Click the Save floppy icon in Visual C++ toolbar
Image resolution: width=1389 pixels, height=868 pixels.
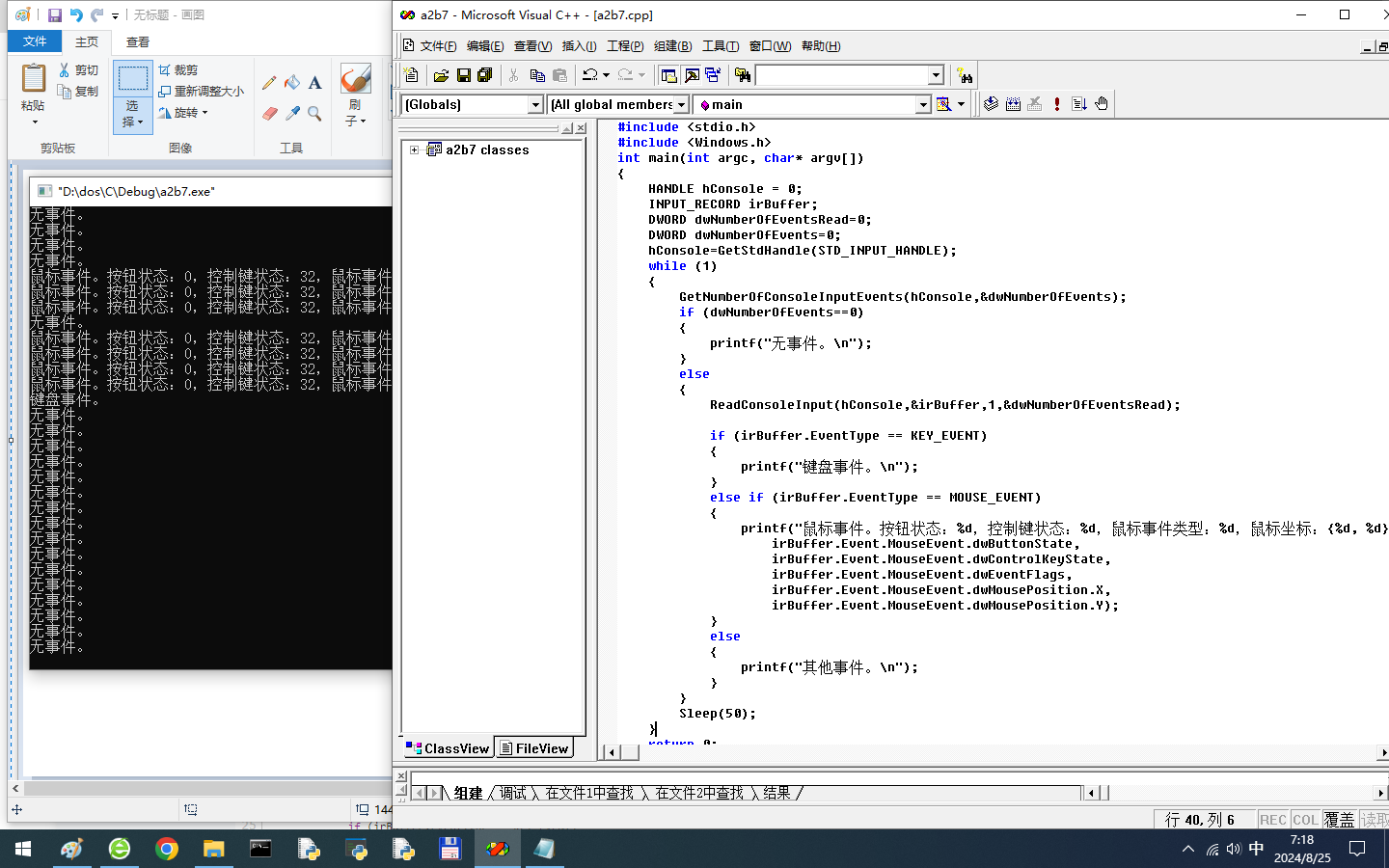[x=463, y=75]
